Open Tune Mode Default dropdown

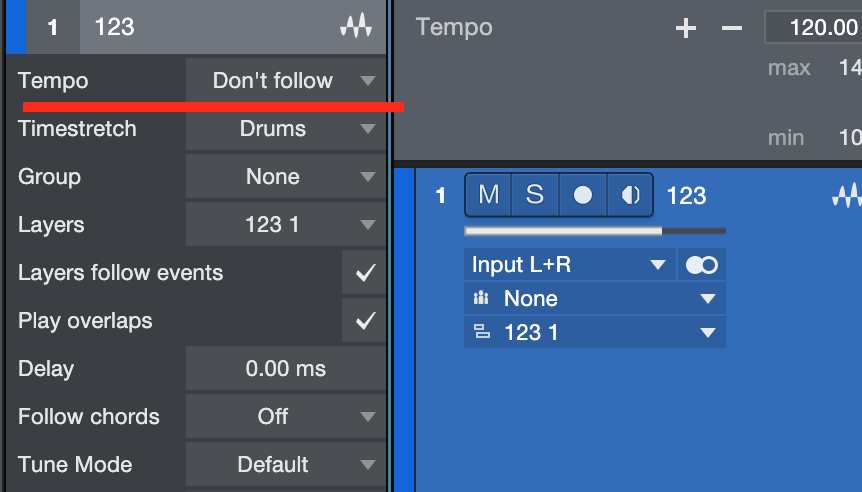click(x=285, y=465)
